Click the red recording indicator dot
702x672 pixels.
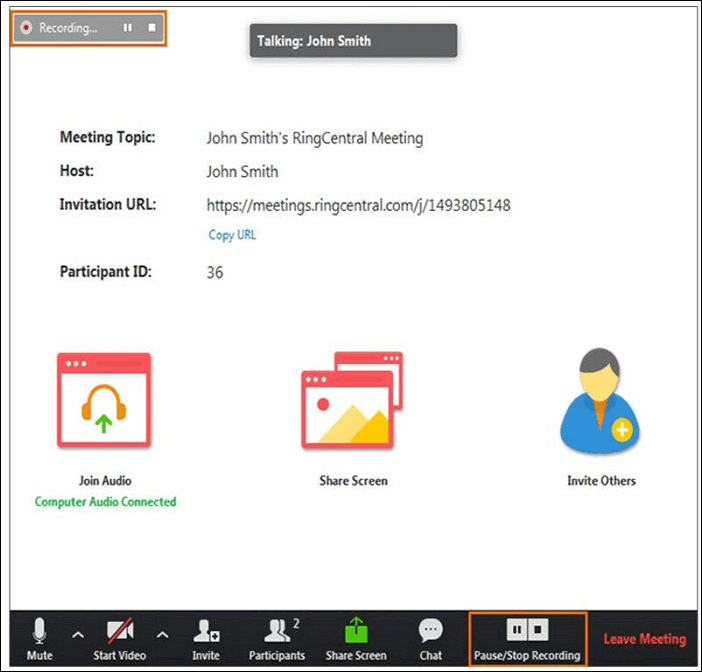click(26, 28)
